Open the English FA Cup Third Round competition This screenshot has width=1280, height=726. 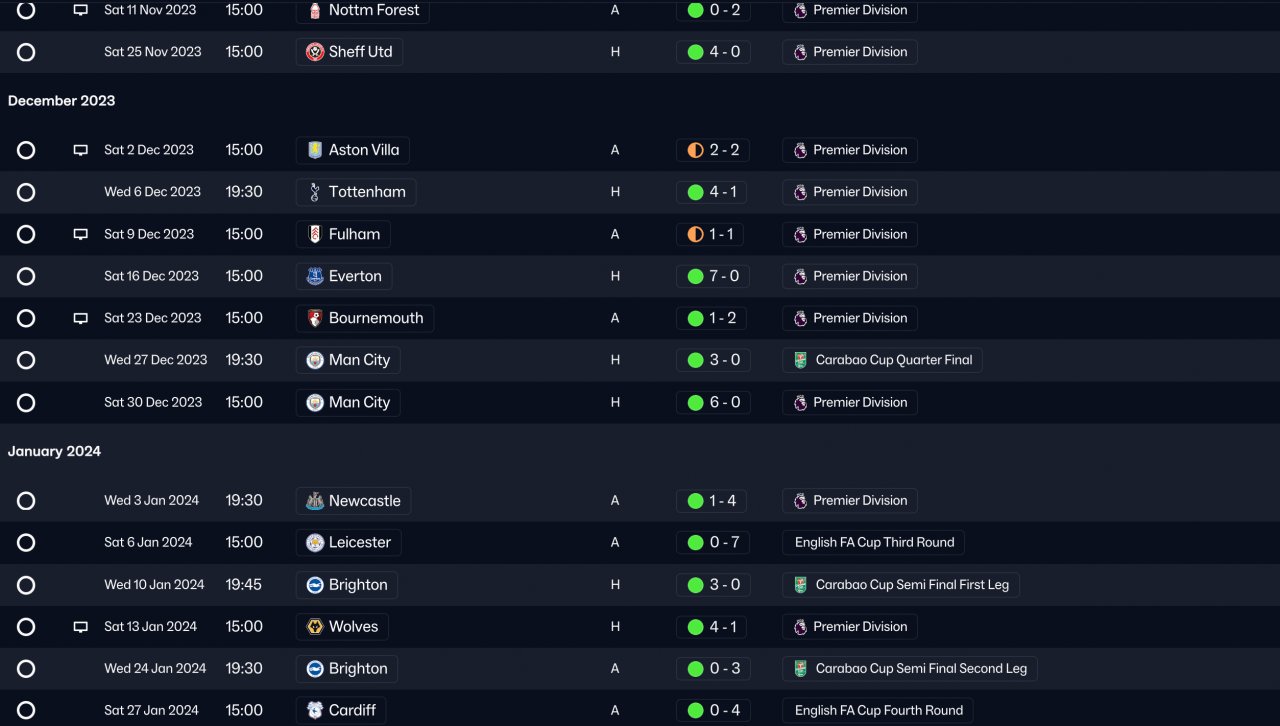coord(874,543)
